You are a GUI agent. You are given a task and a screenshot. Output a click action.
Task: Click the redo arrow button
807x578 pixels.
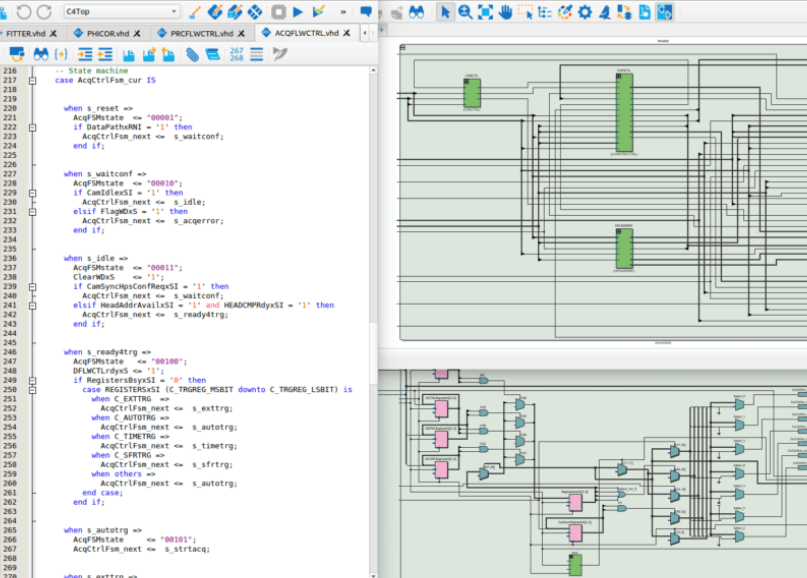[45, 12]
